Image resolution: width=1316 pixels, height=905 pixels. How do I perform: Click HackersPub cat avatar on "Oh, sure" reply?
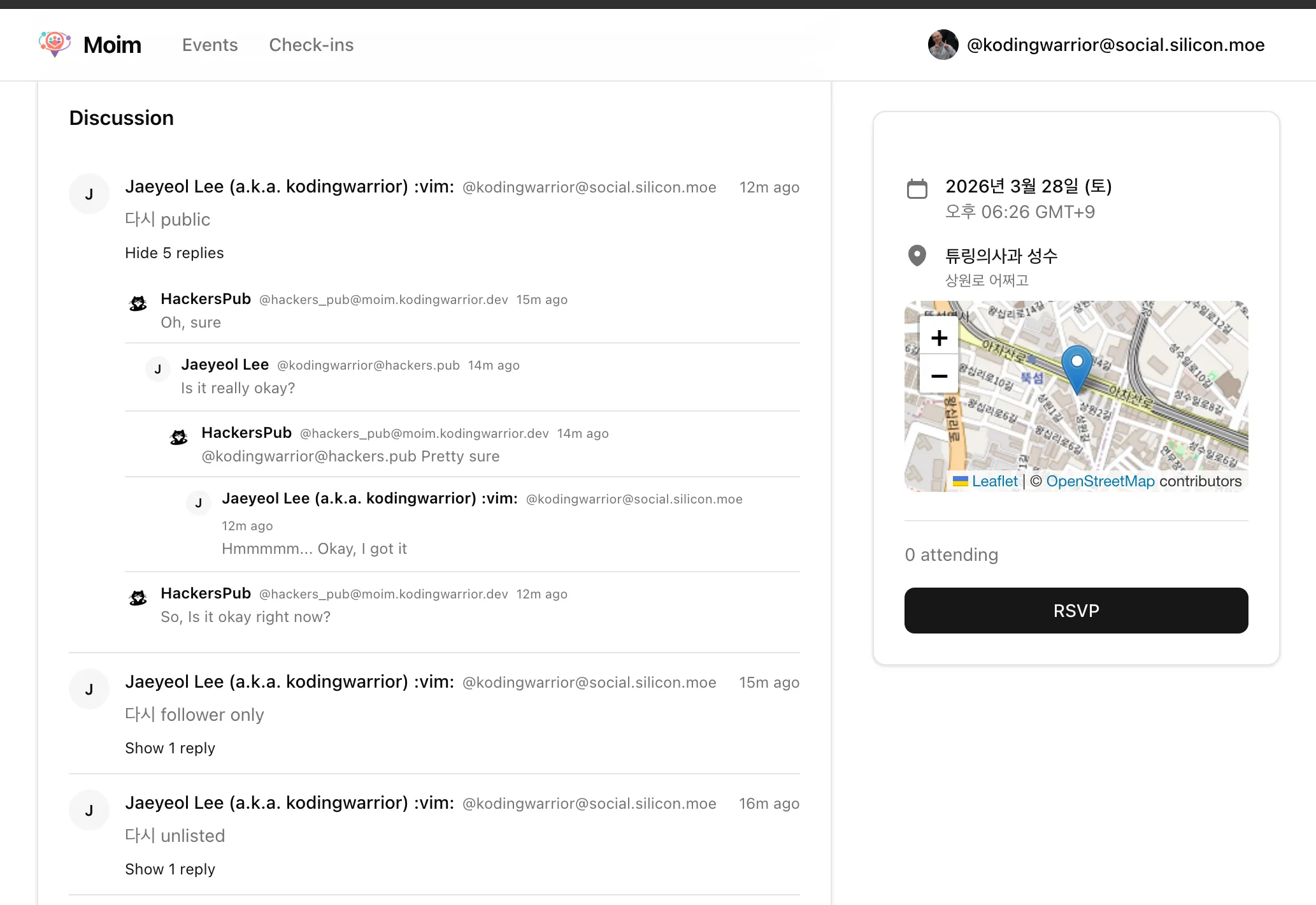[x=138, y=303]
